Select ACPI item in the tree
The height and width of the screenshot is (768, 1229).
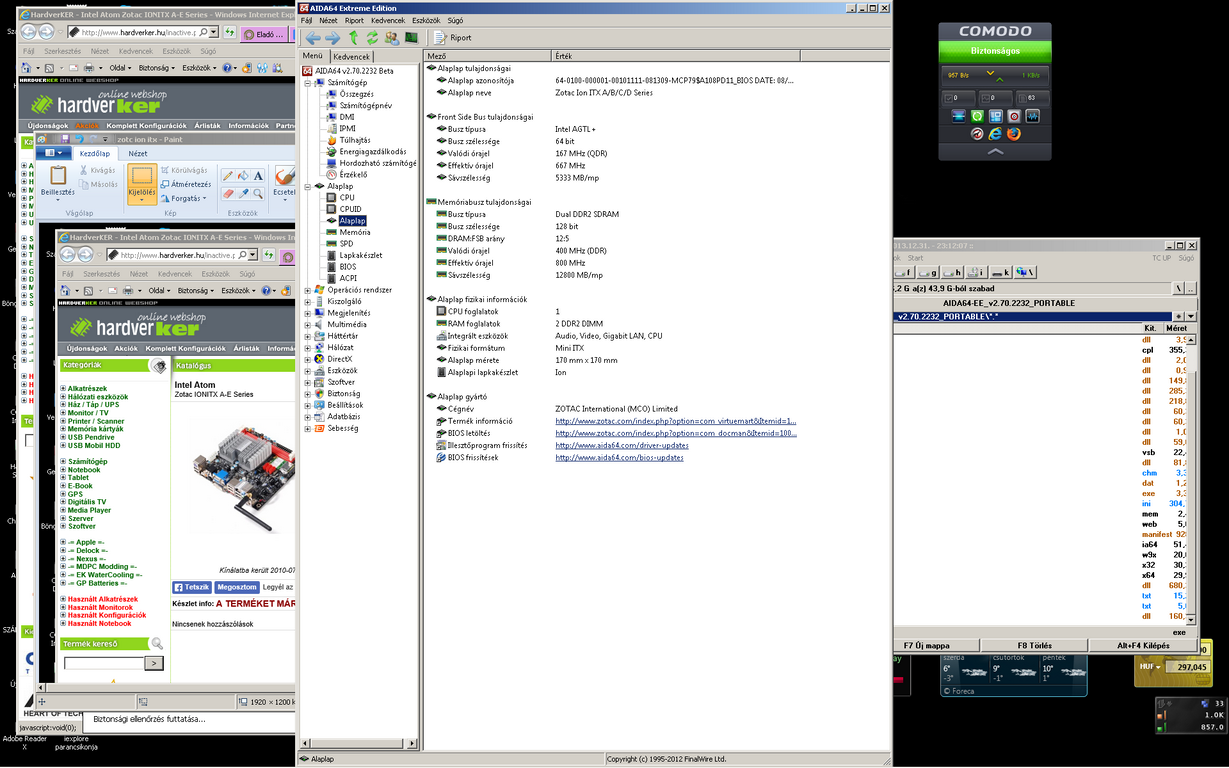[x=348, y=278]
